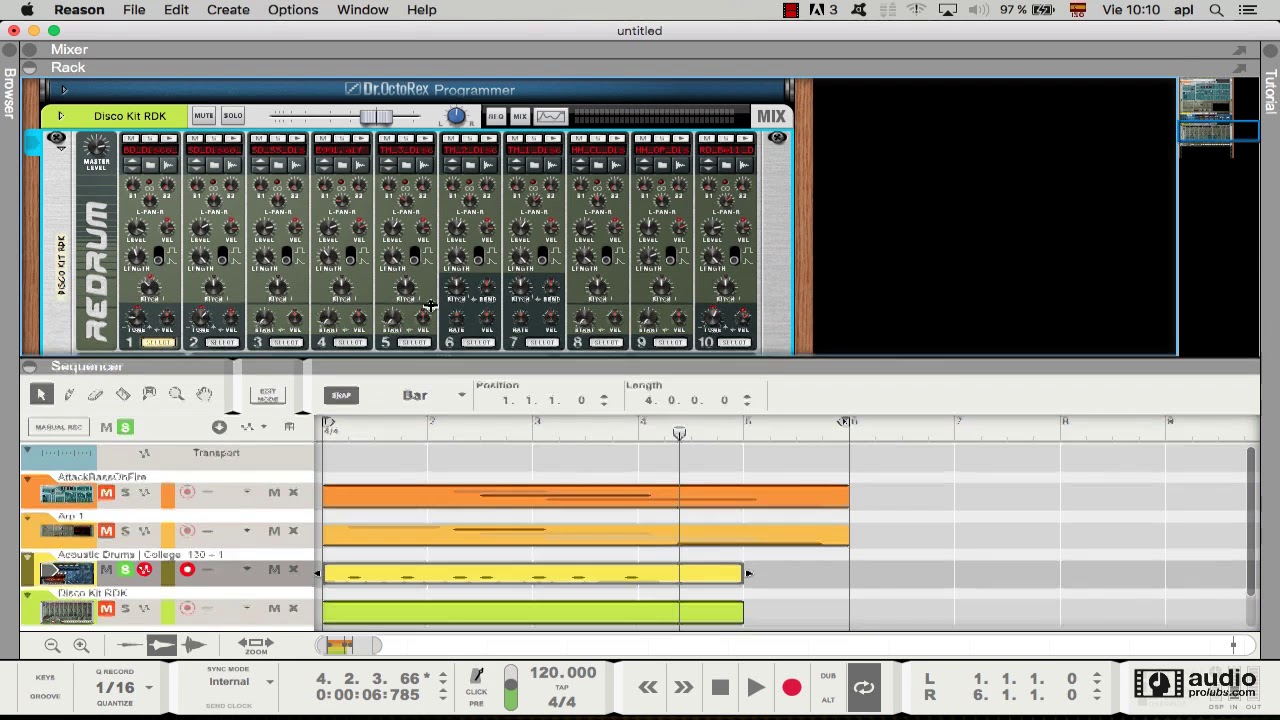This screenshot has width=1280, height=720.
Task: Open the File menu
Action: coord(134,10)
